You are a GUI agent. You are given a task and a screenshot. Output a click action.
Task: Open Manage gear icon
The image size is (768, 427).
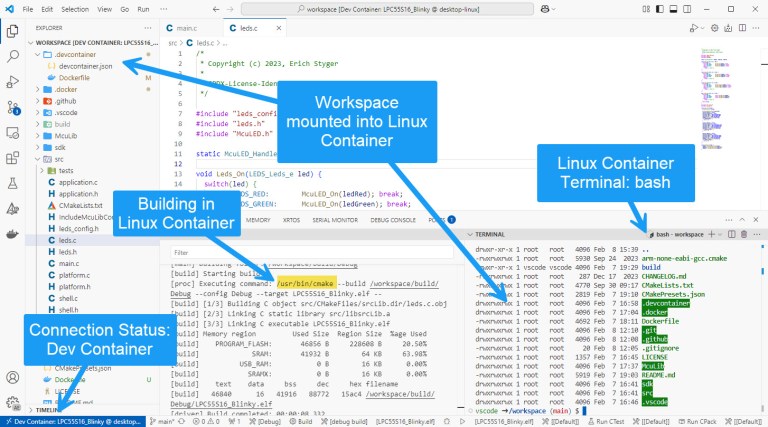click(x=13, y=403)
